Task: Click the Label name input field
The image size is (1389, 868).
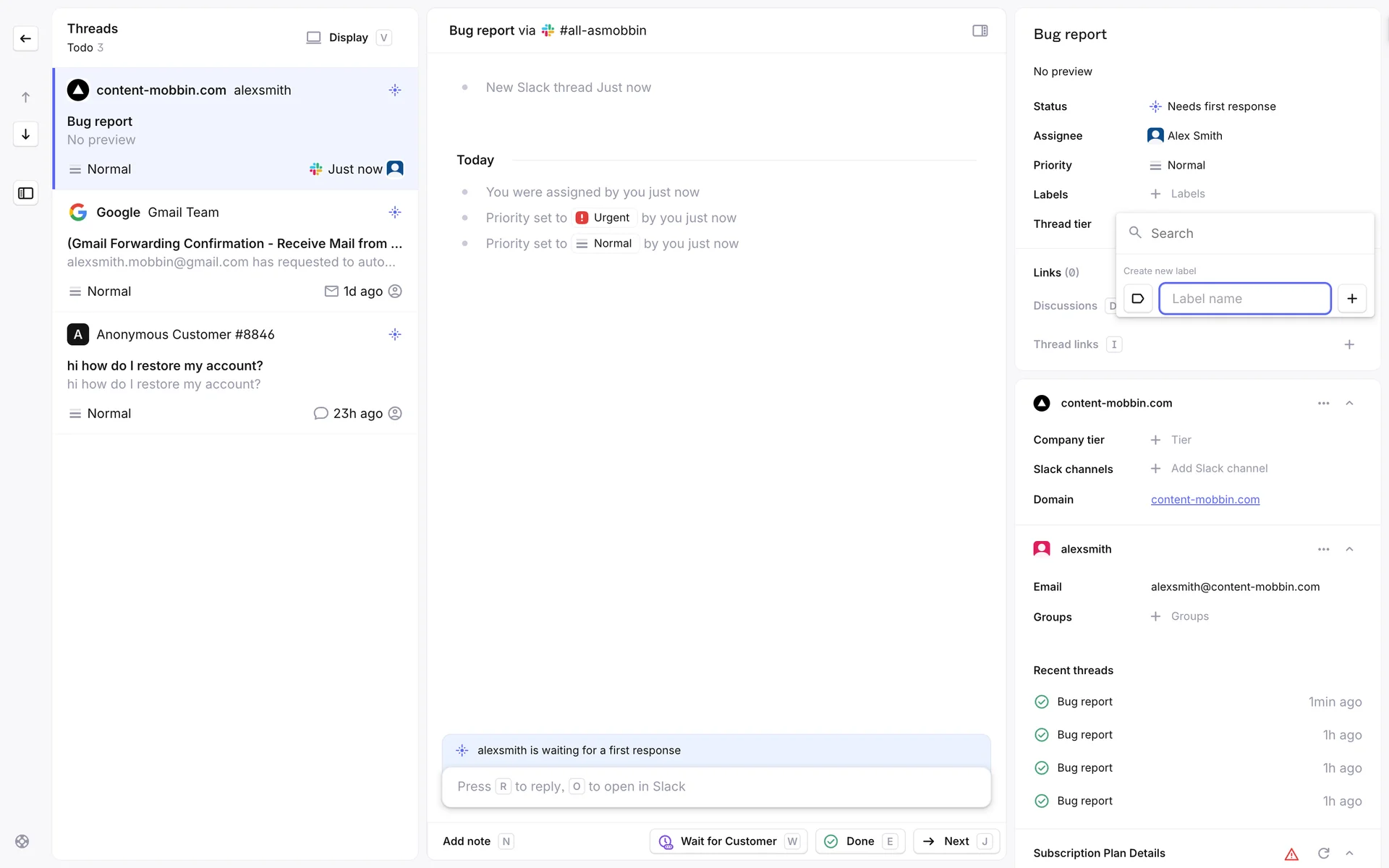Action: [1244, 299]
